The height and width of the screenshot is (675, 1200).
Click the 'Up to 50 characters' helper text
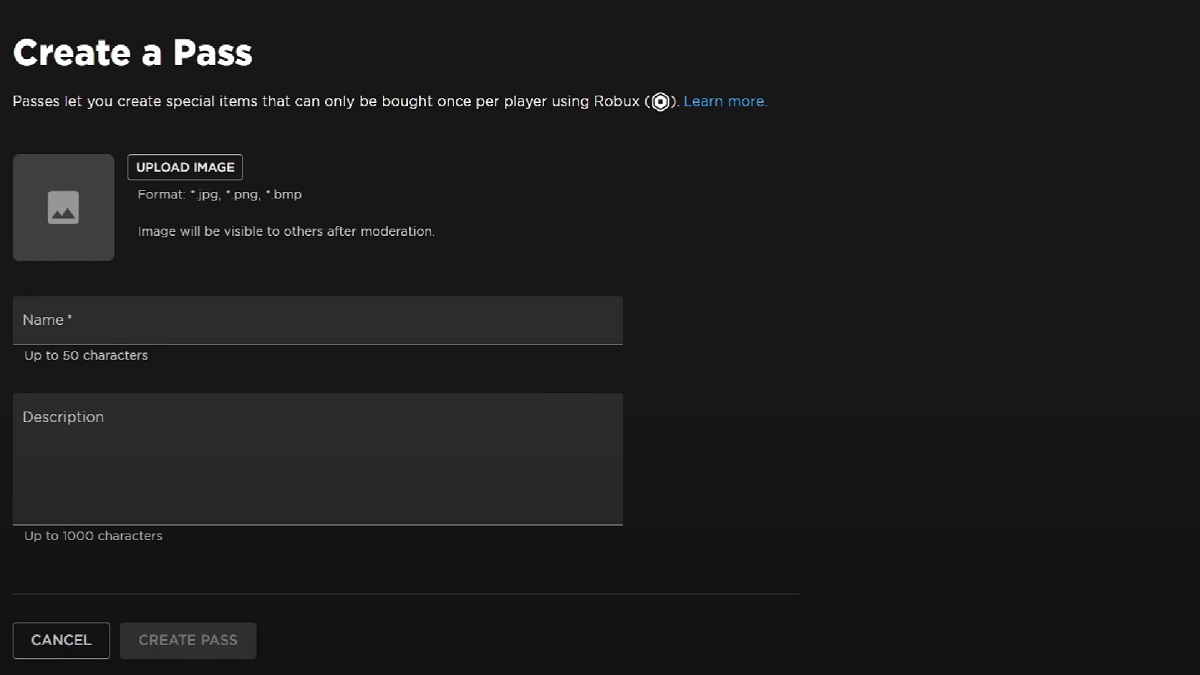click(x=85, y=355)
